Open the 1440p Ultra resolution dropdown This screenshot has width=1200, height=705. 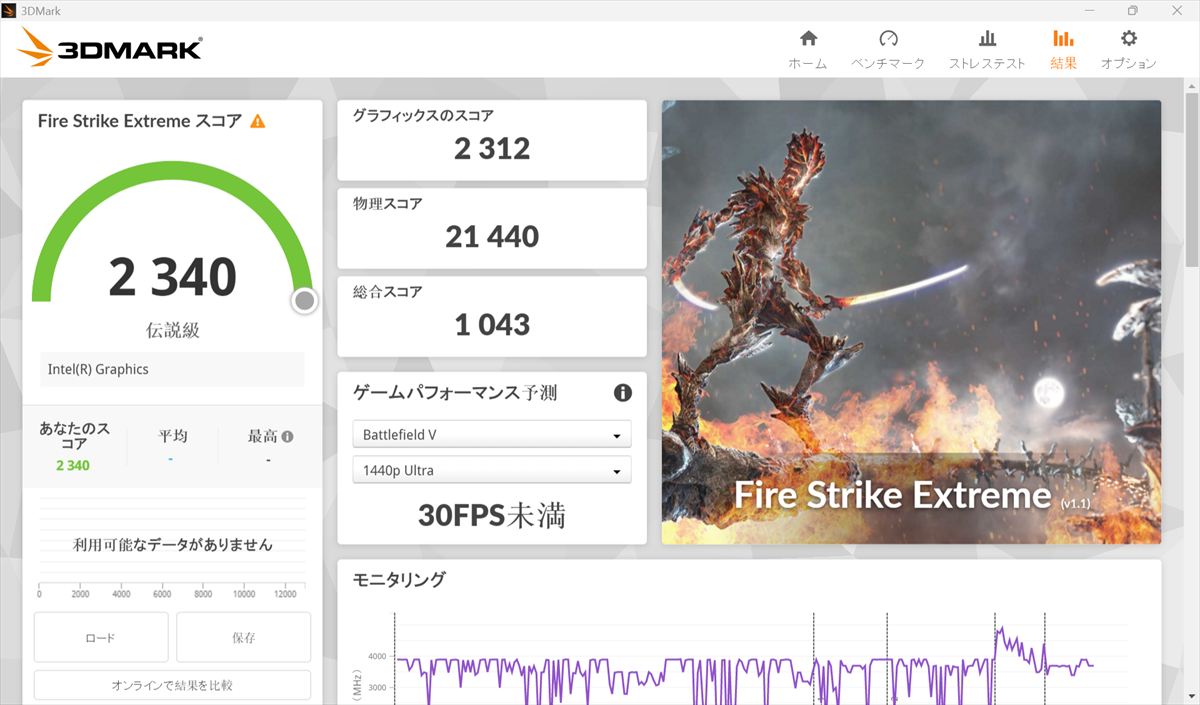tap(492, 470)
